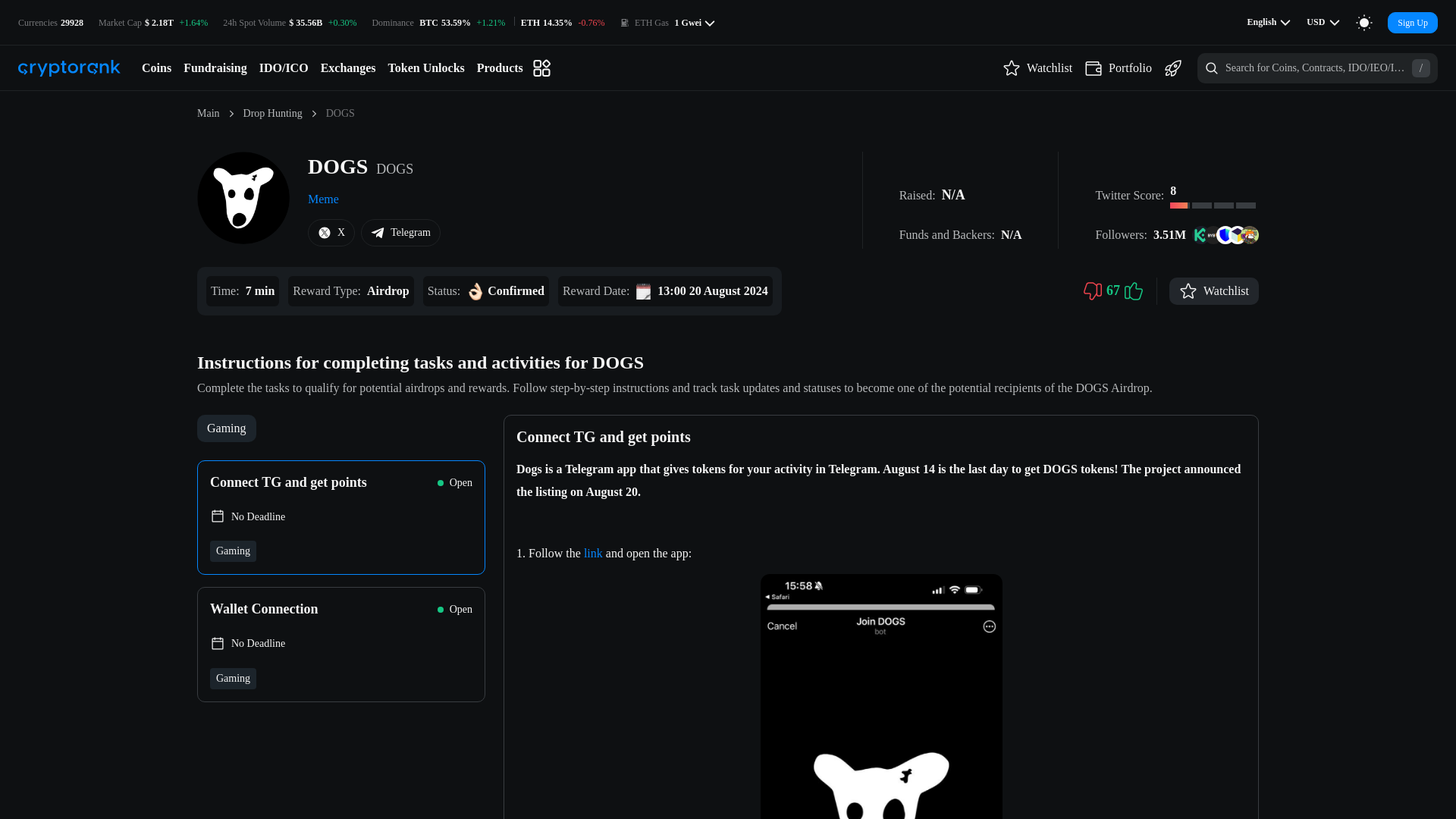
Task: Click the Market Cap $ 2.18T value
Action: [159, 23]
